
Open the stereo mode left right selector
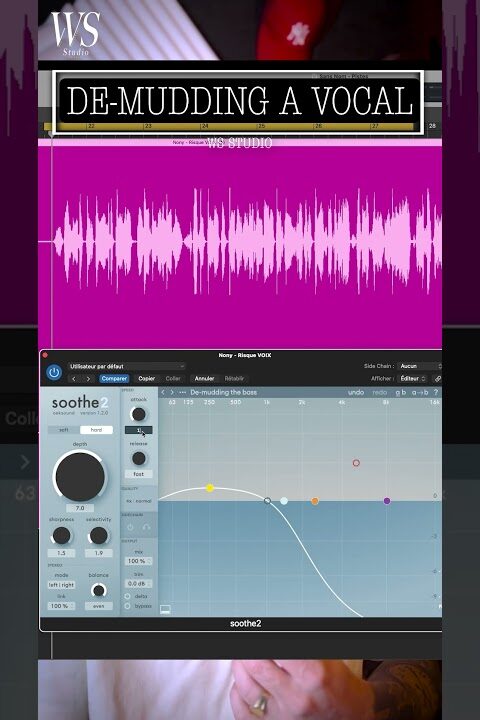[x=62, y=585]
